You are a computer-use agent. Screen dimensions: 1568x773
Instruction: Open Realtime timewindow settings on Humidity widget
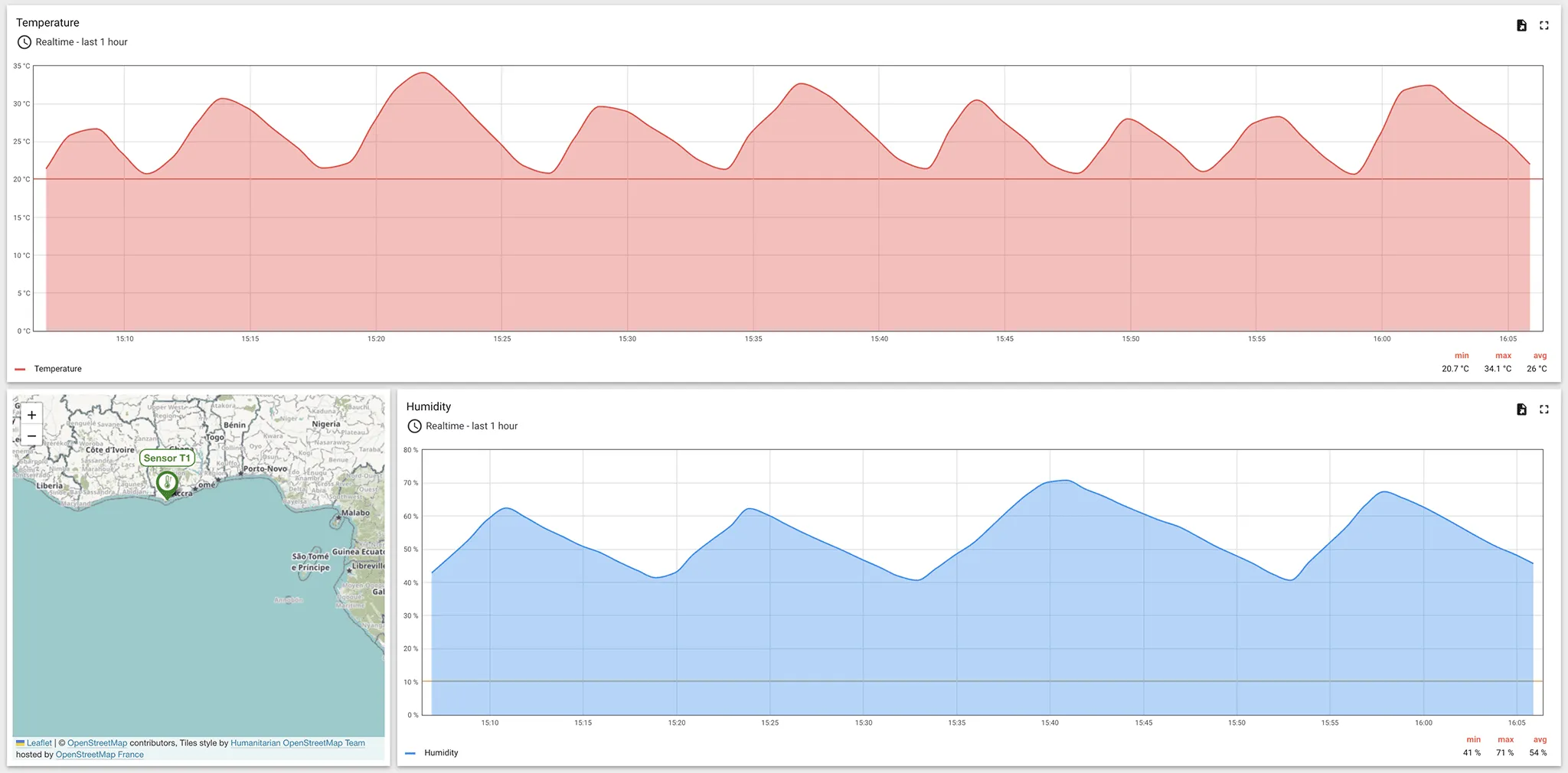coord(472,426)
